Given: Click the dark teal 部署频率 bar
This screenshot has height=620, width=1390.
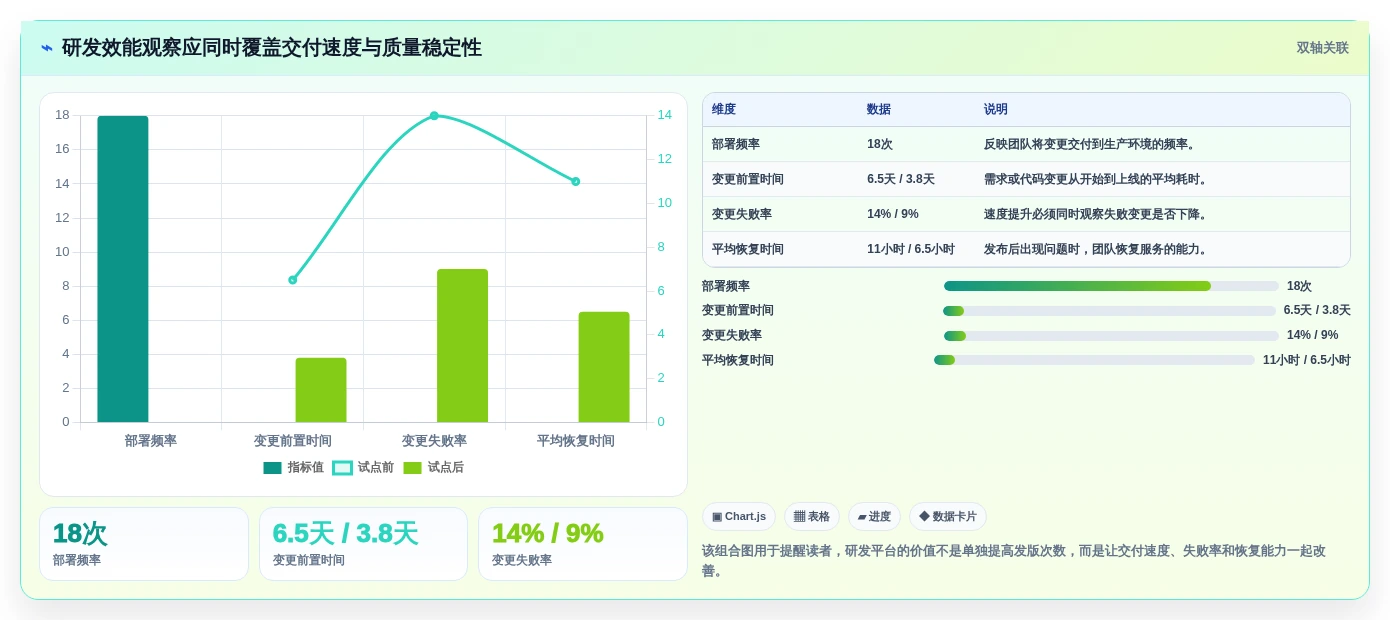Looking at the screenshot, I should [123, 269].
